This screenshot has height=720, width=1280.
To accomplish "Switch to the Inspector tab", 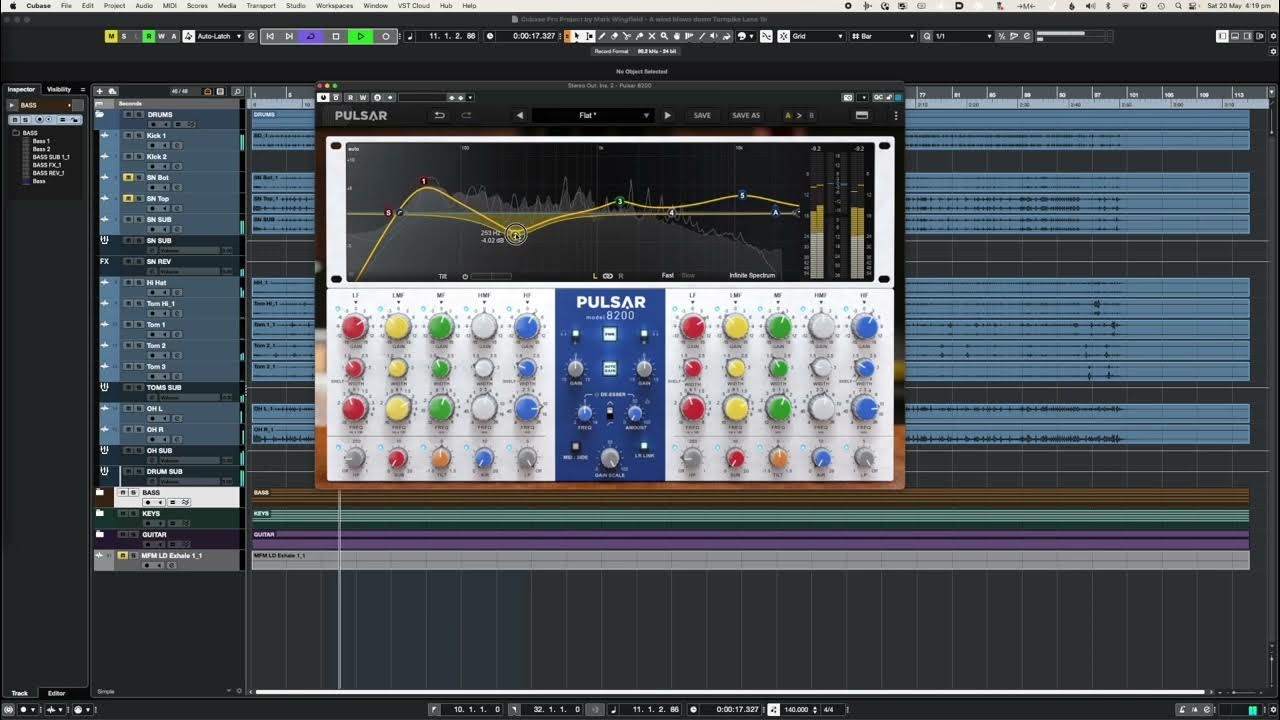I will [21, 89].
